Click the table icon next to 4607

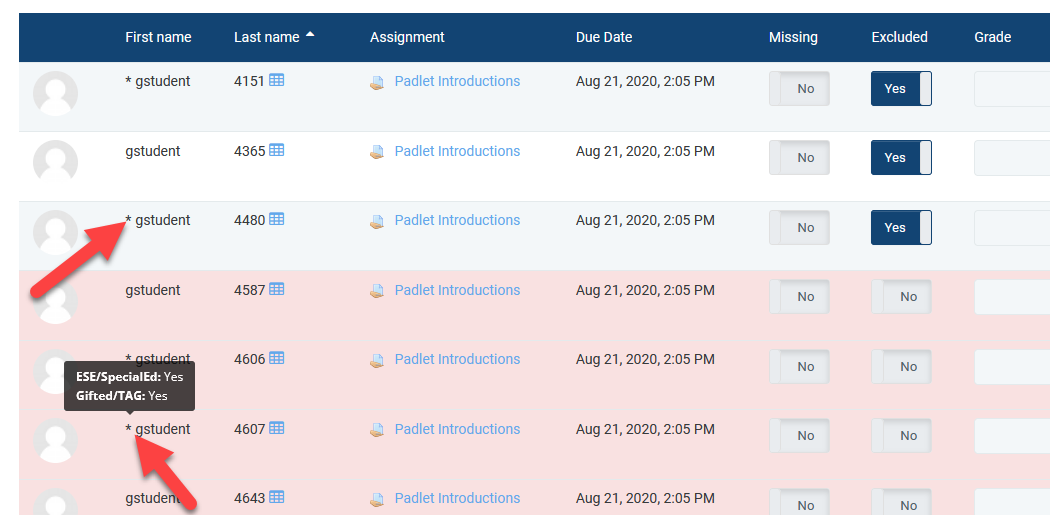(x=277, y=429)
